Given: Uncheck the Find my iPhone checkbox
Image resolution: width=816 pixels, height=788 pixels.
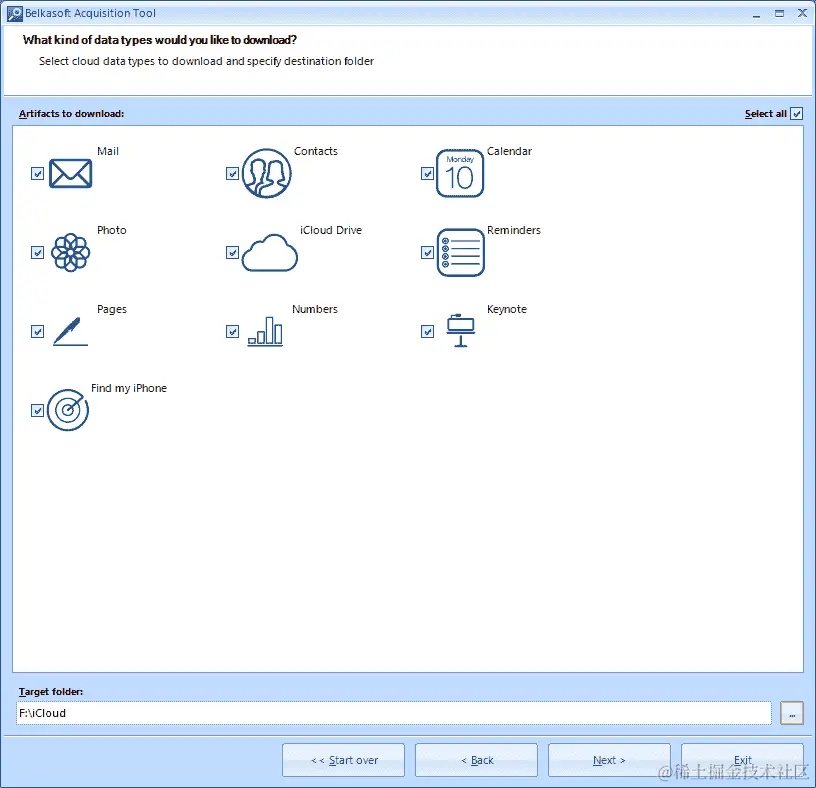Looking at the screenshot, I should (x=37, y=411).
